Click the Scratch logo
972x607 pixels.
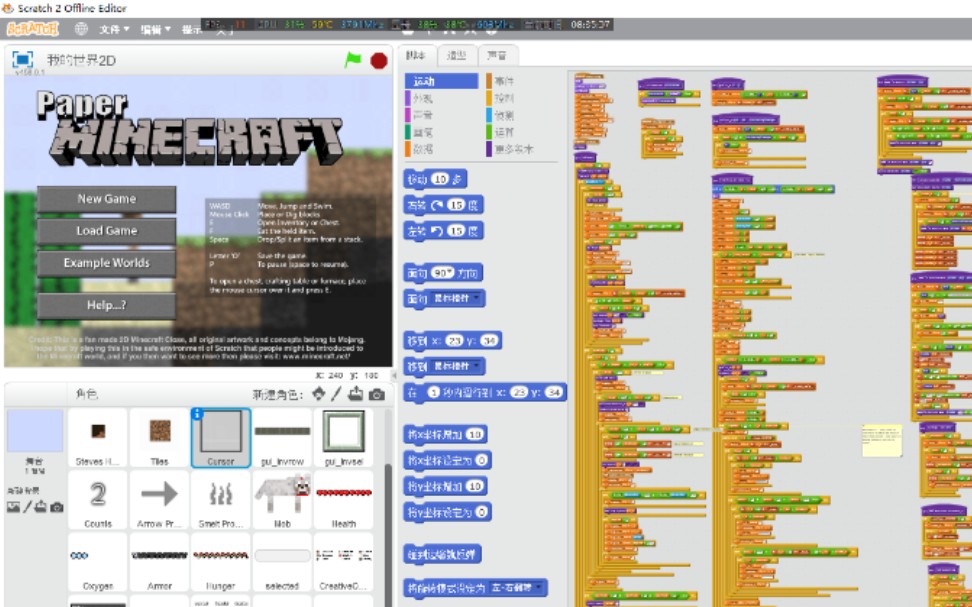coord(33,29)
